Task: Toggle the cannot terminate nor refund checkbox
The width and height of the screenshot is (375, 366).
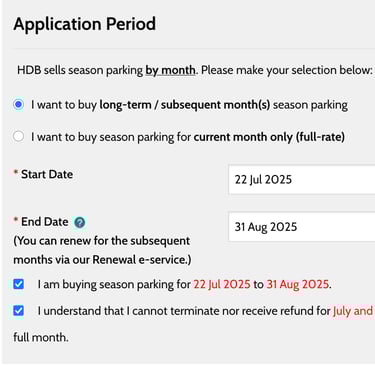Action: pos(18,311)
